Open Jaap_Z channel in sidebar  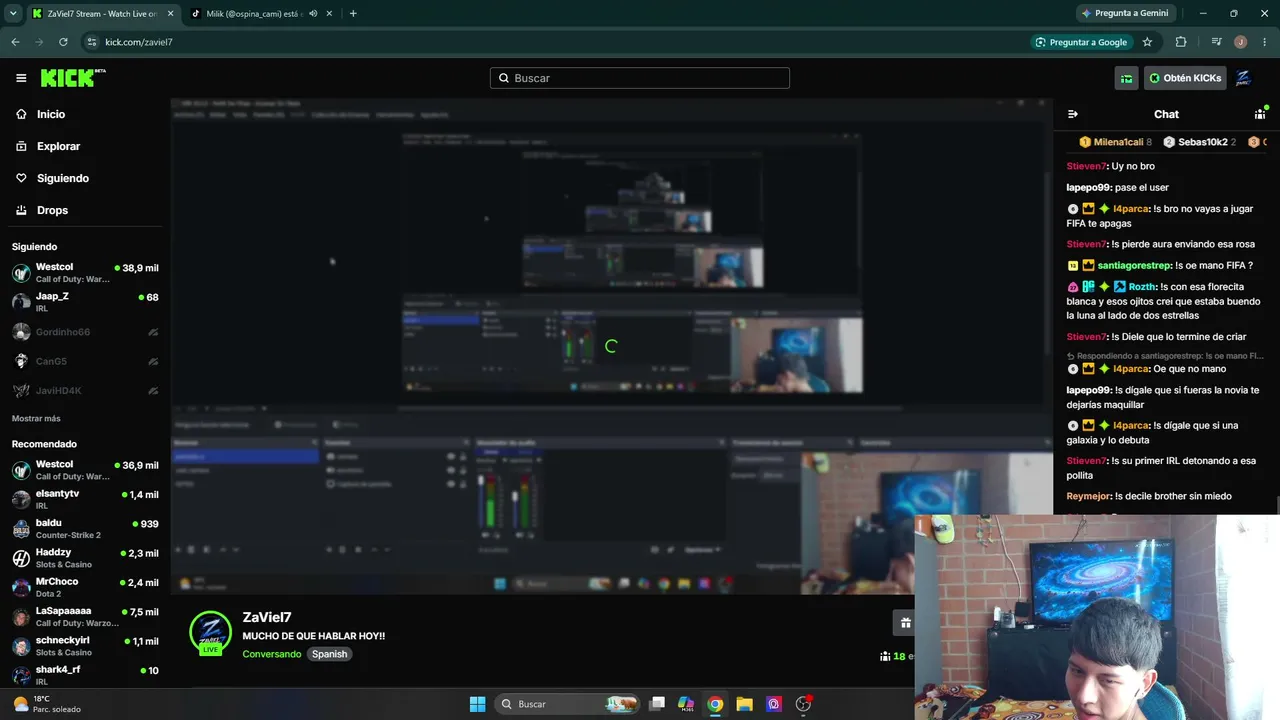(x=85, y=302)
